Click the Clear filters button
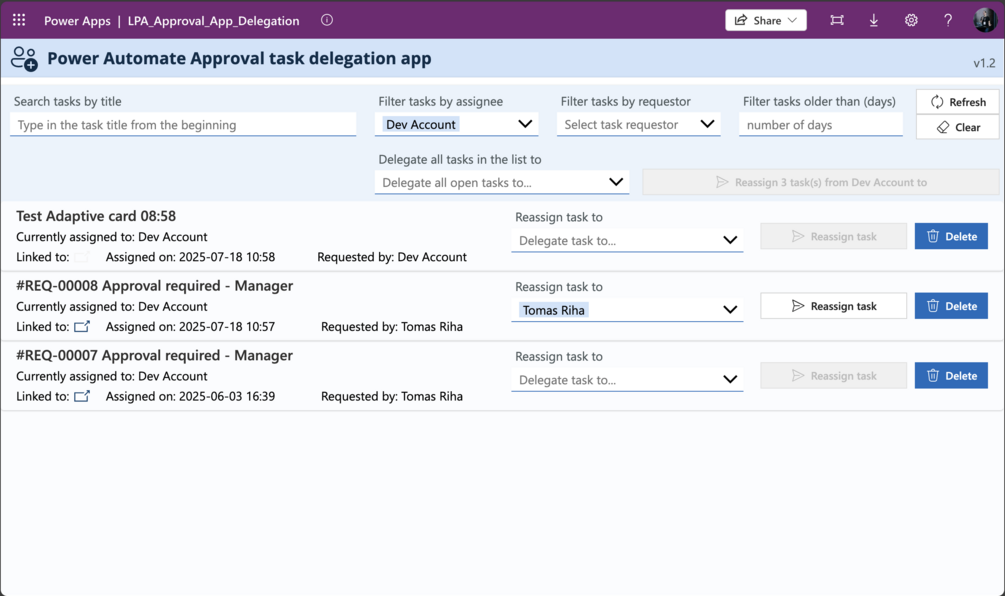Viewport: 1005px width, 596px height. (957, 127)
